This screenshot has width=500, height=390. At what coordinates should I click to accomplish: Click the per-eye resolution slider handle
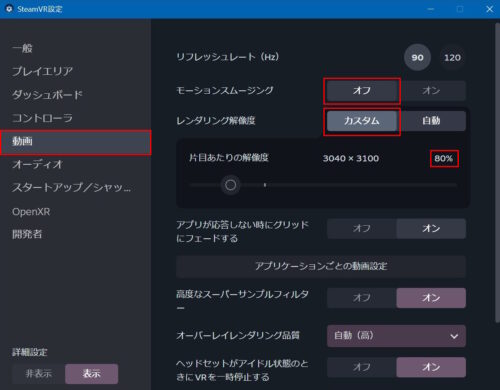coord(230,185)
